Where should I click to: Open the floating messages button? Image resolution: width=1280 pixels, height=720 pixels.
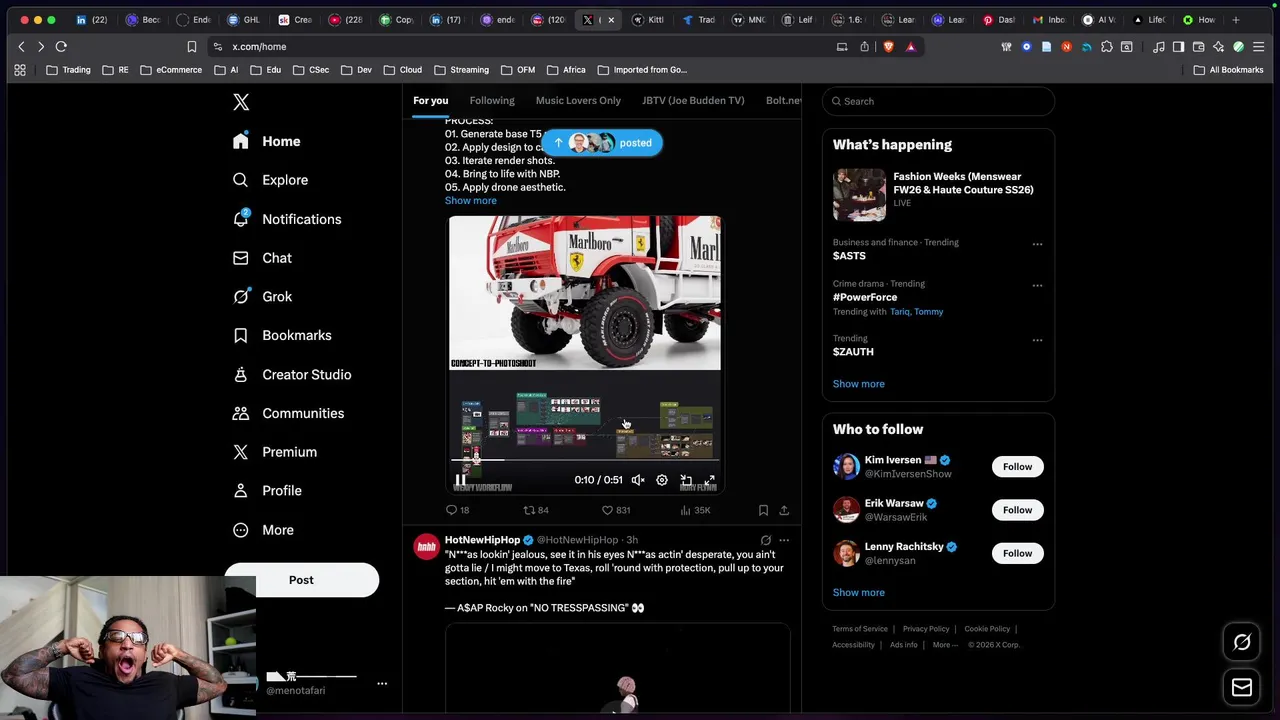point(1242,687)
